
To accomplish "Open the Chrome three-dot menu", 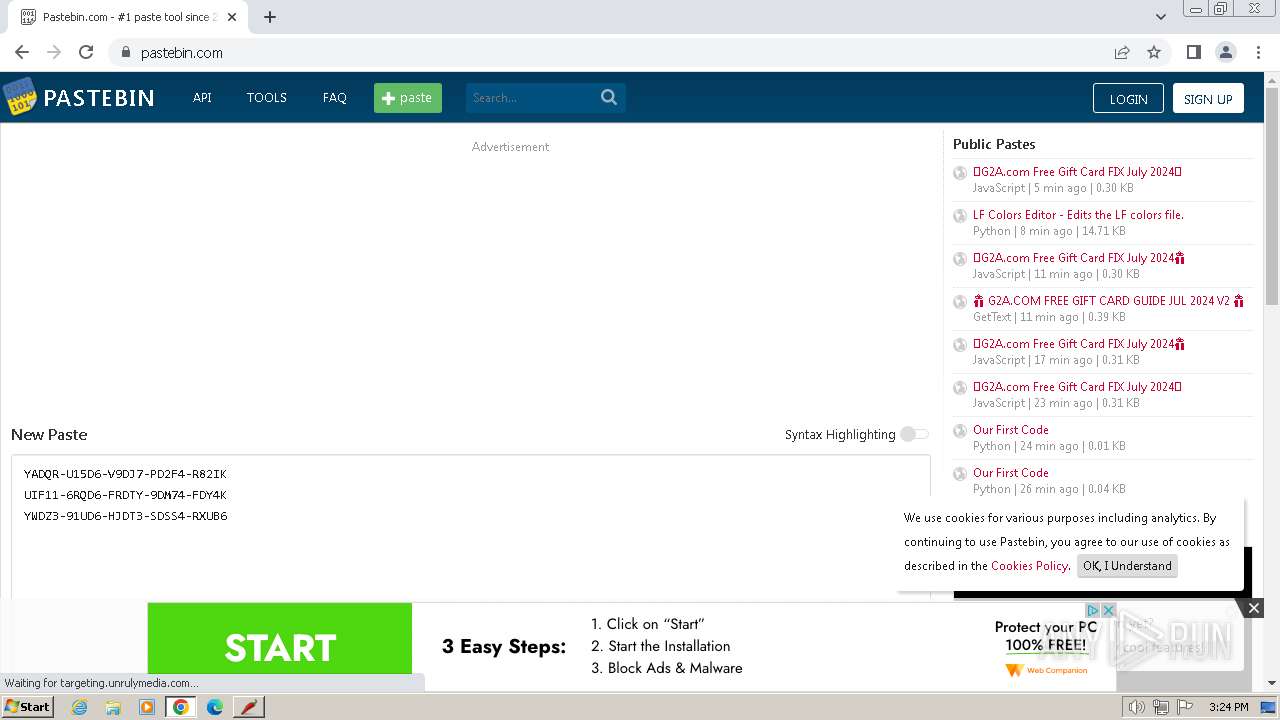I will click(x=1257, y=52).
